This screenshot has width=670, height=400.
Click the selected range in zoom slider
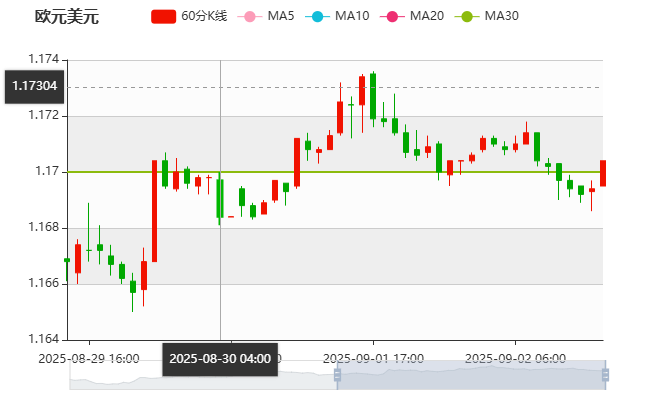(470, 376)
